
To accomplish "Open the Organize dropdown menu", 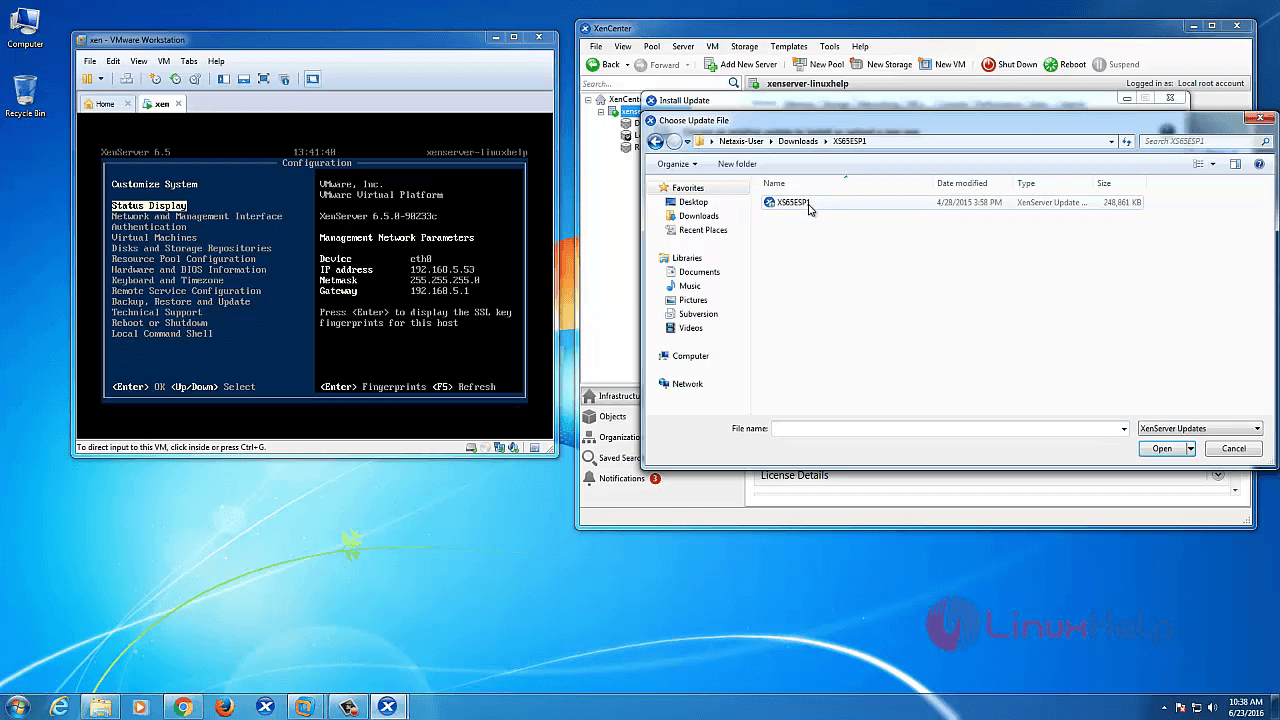I will click(x=677, y=164).
